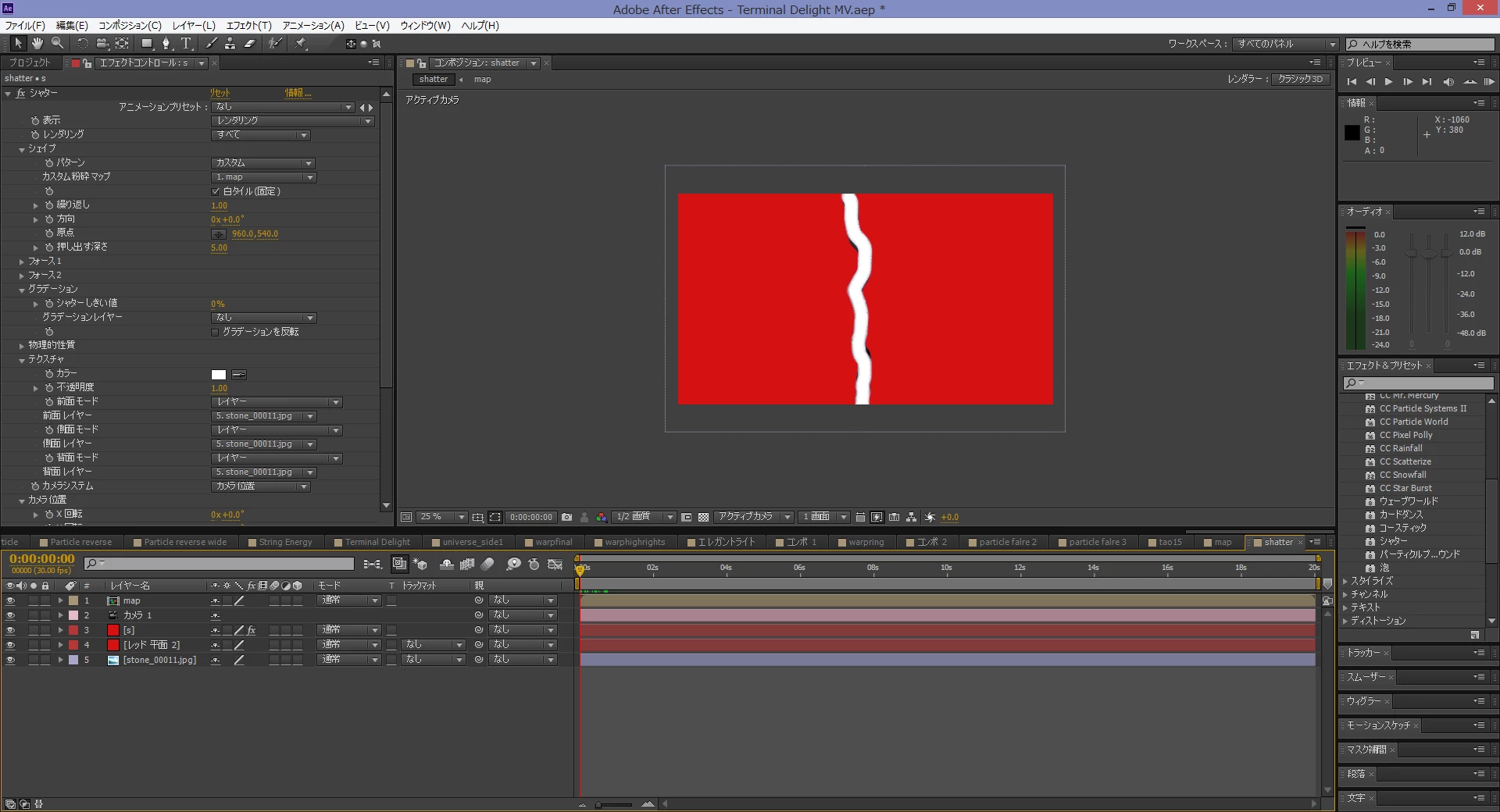The width and height of the screenshot is (1500, 812).
Task: Click the クラシック3D renderer button
Action: coord(1300,80)
